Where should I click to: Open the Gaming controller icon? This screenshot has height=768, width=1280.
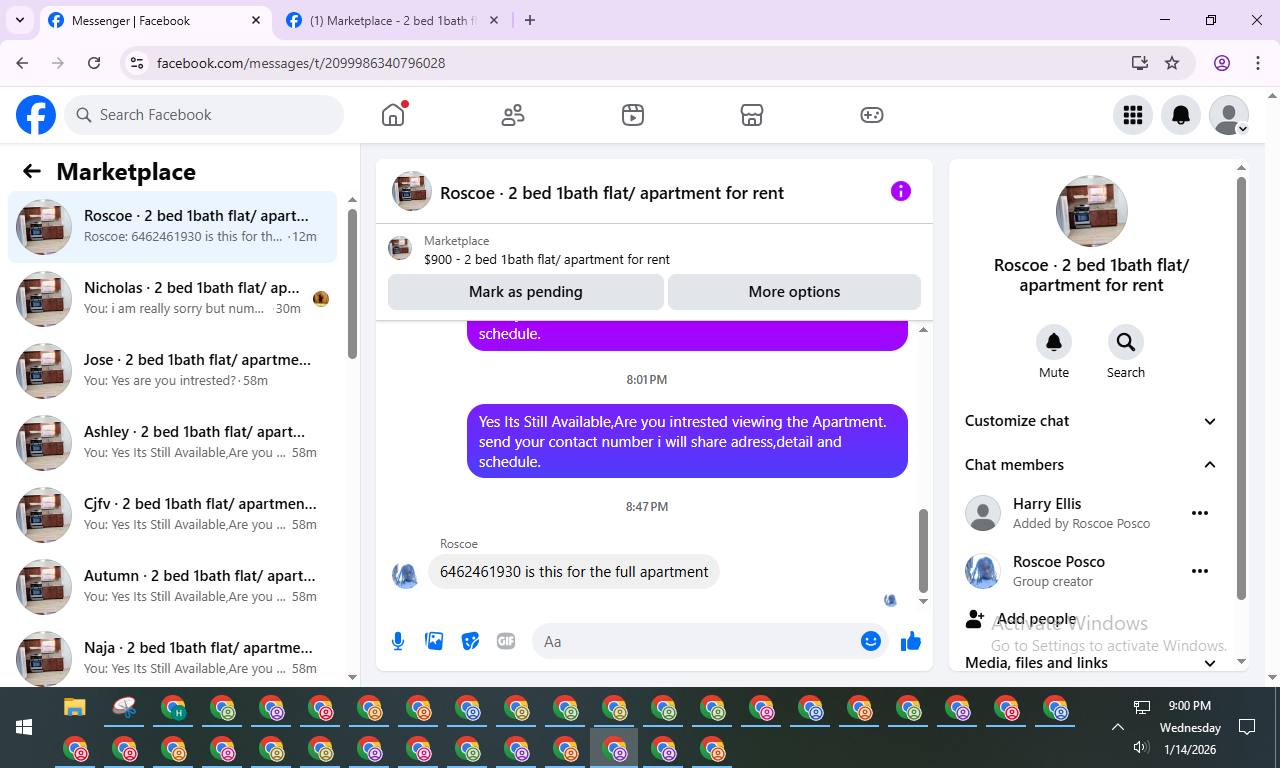point(872,115)
